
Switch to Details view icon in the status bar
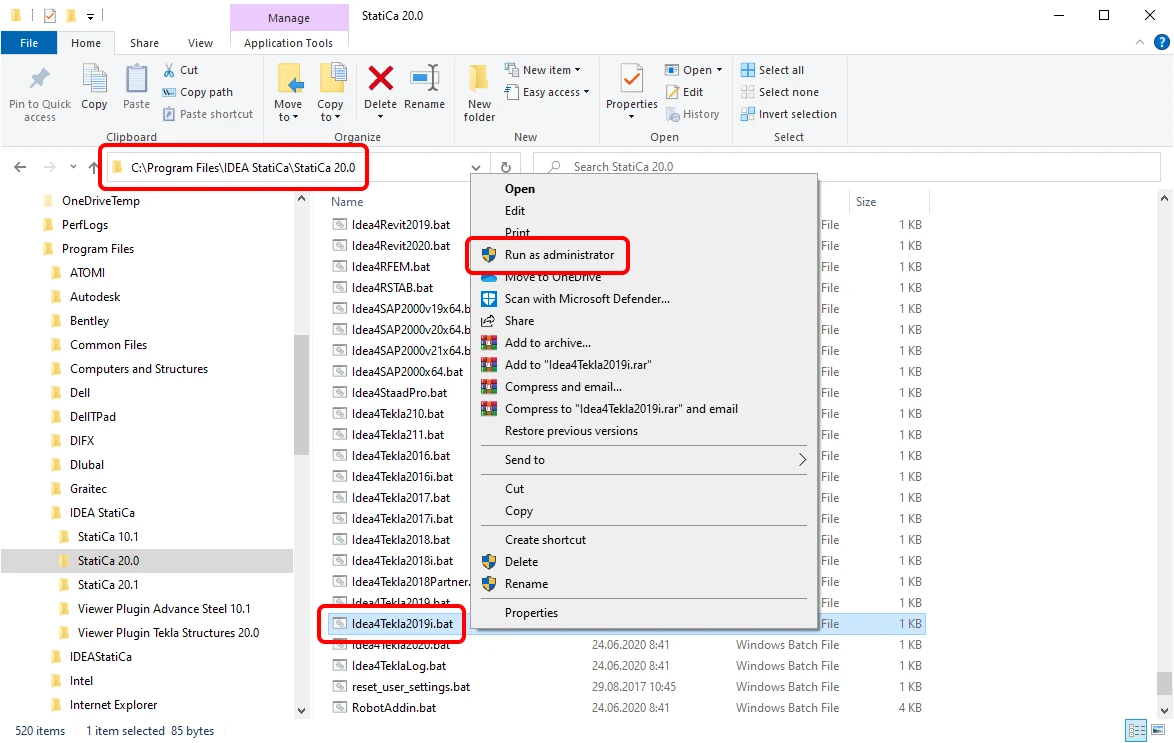(1137, 730)
